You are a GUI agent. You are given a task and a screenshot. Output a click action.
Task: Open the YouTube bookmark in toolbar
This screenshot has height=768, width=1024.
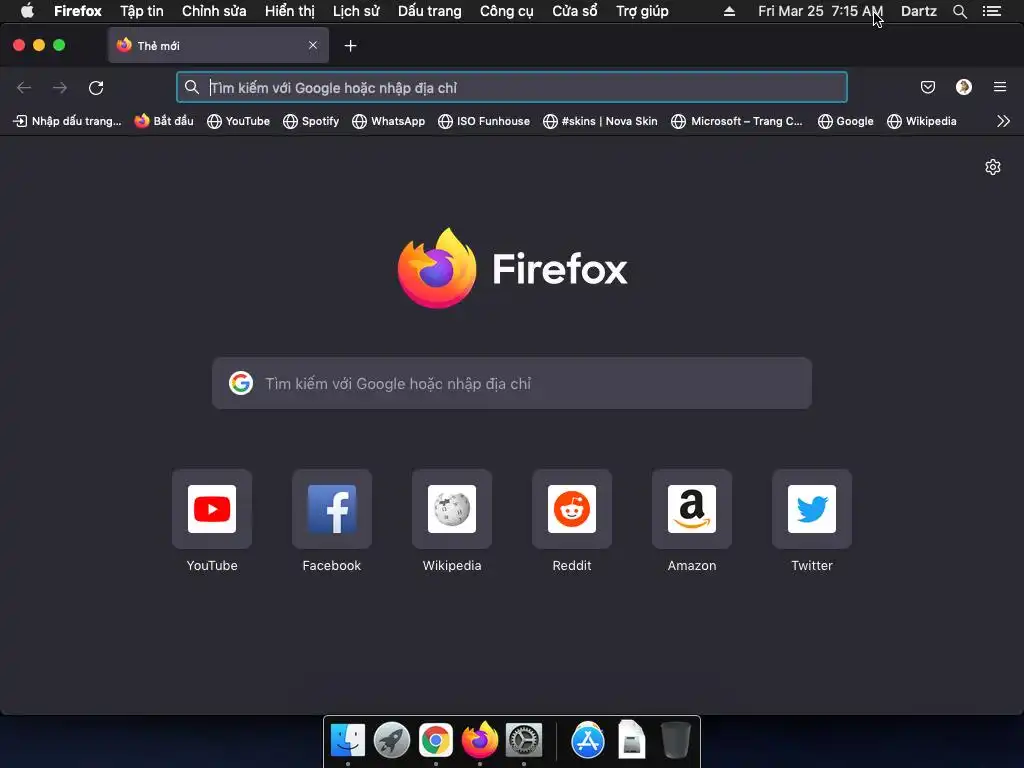[238, 121]
